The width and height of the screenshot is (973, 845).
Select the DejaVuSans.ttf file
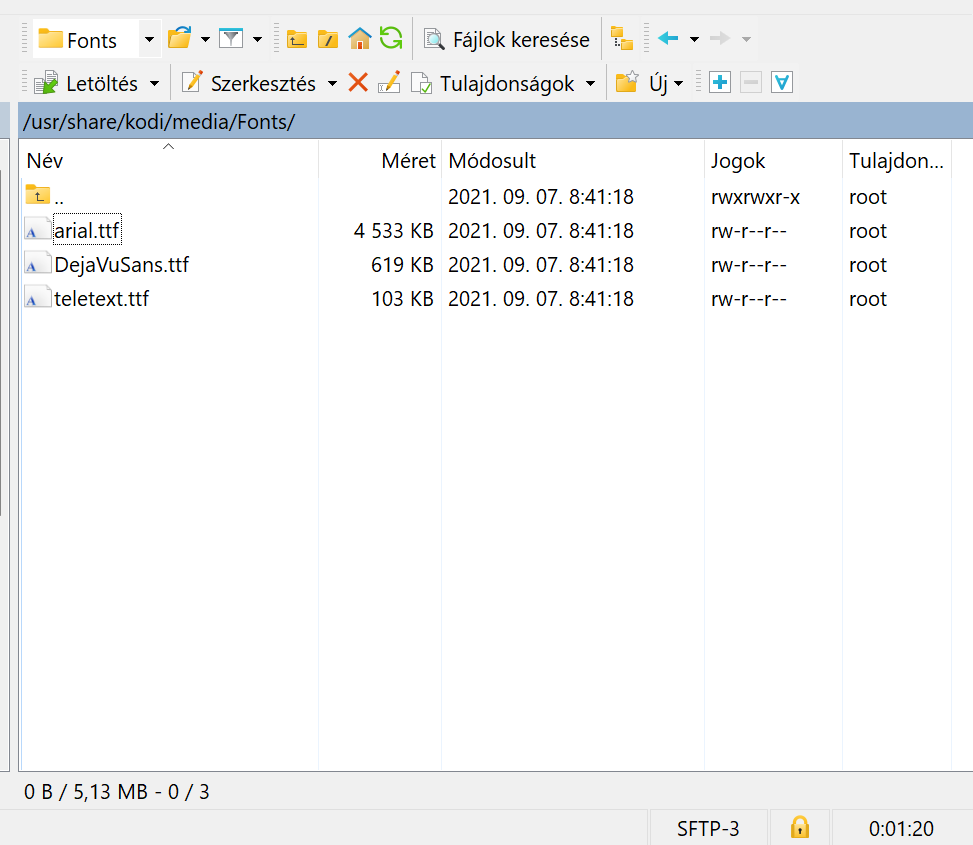[x=122, y=264]
